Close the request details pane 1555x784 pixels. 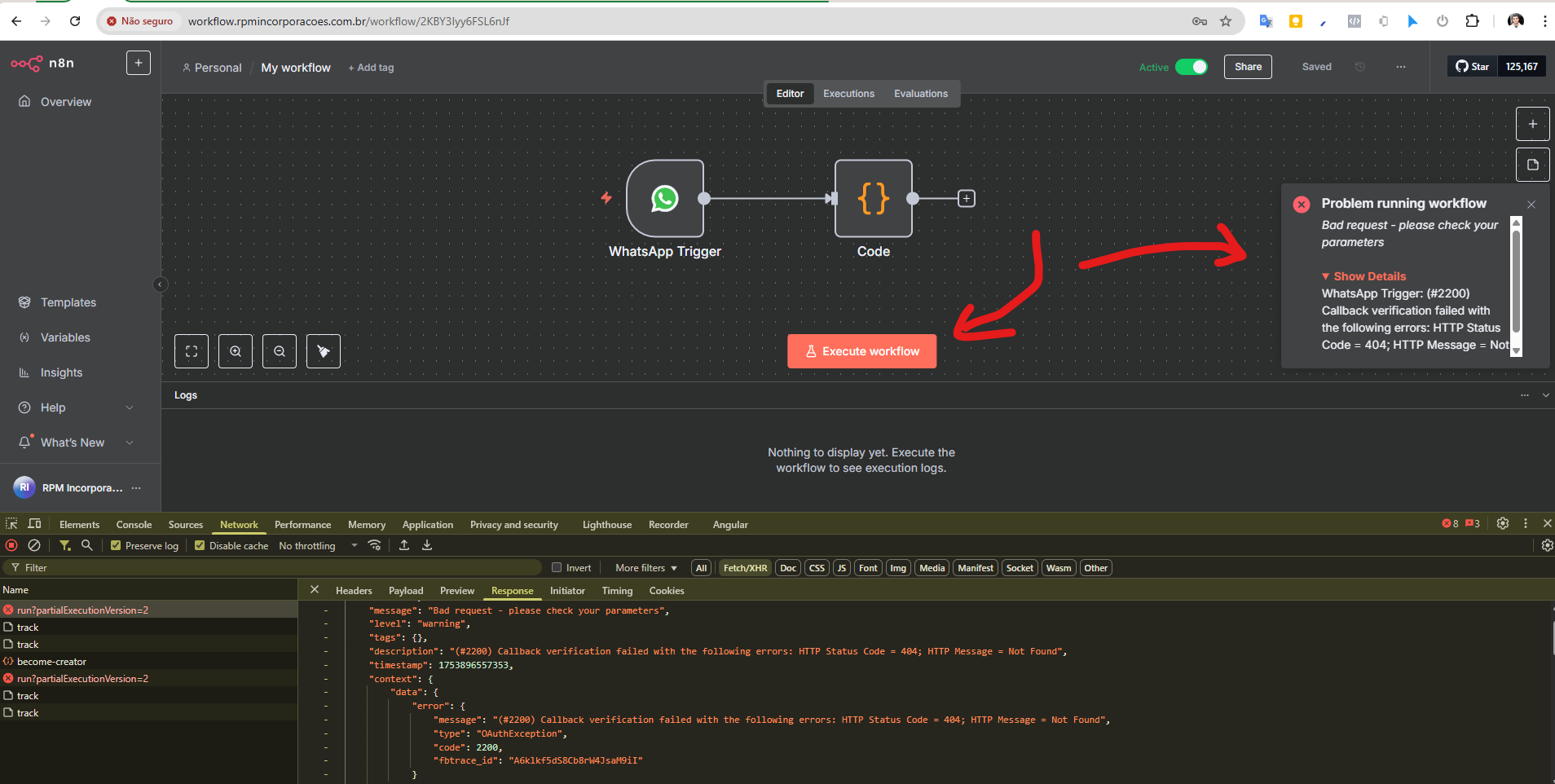pos(315,589)
